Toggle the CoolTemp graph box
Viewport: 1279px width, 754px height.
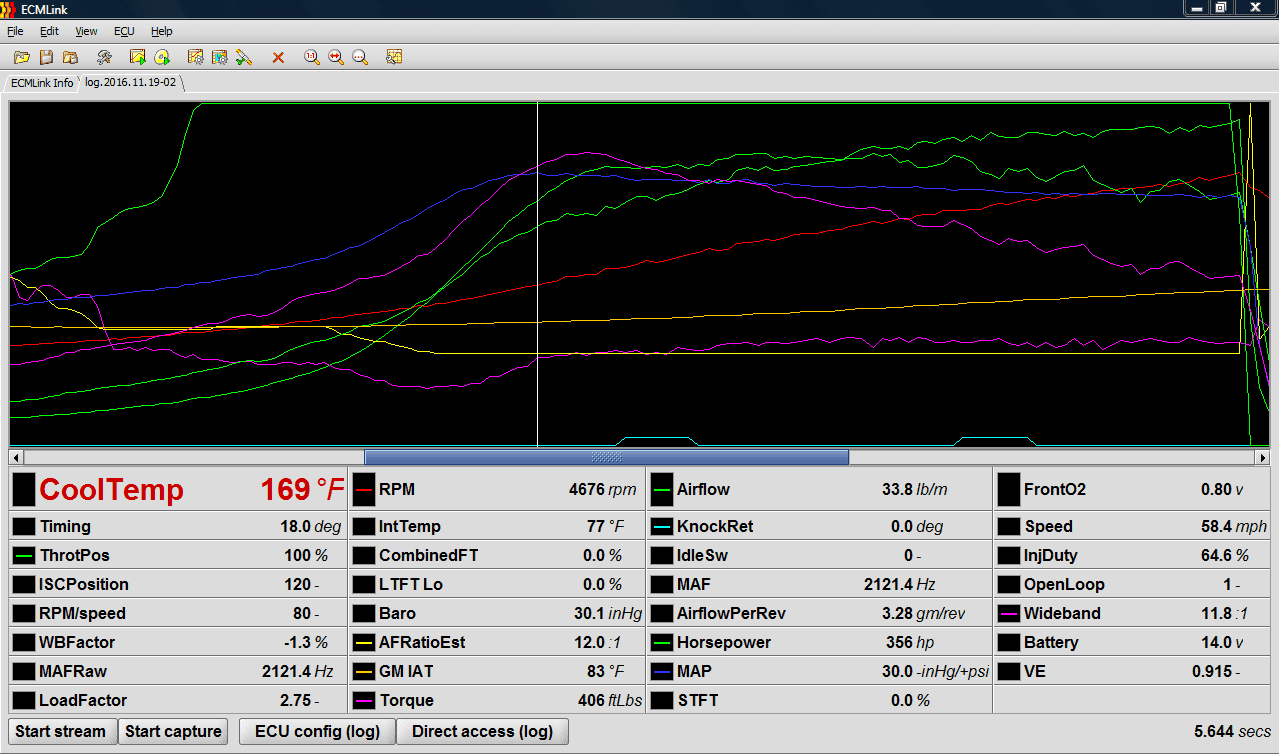(23, 490)
